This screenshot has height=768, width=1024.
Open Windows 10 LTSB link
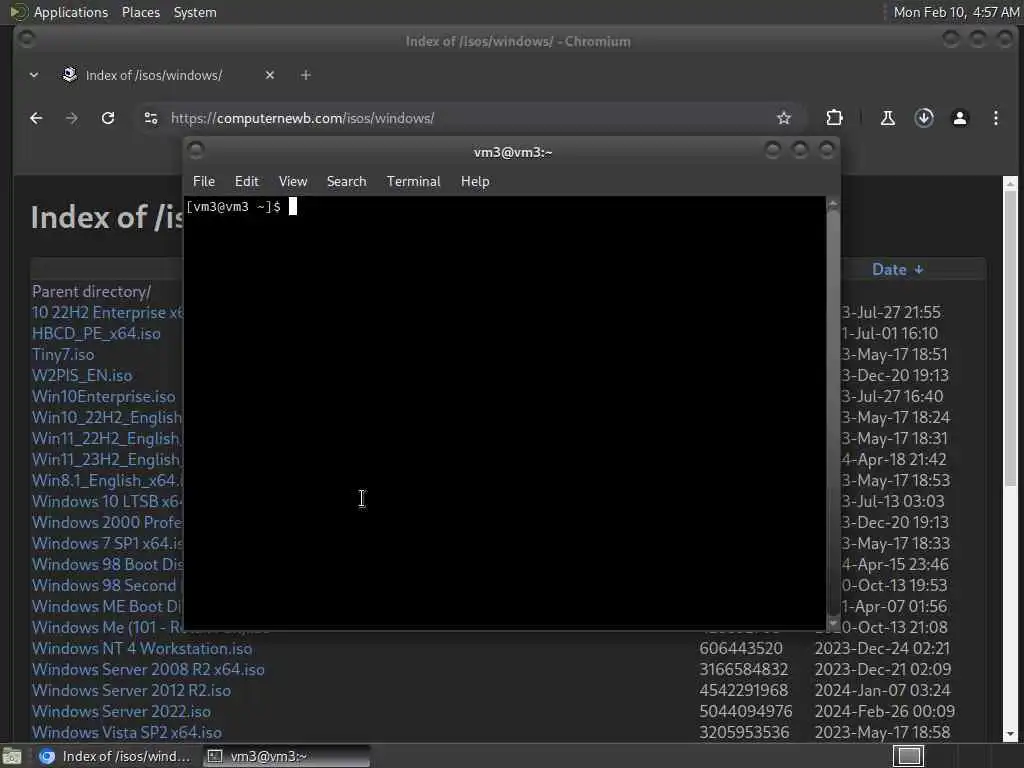(x=108, y=502)
